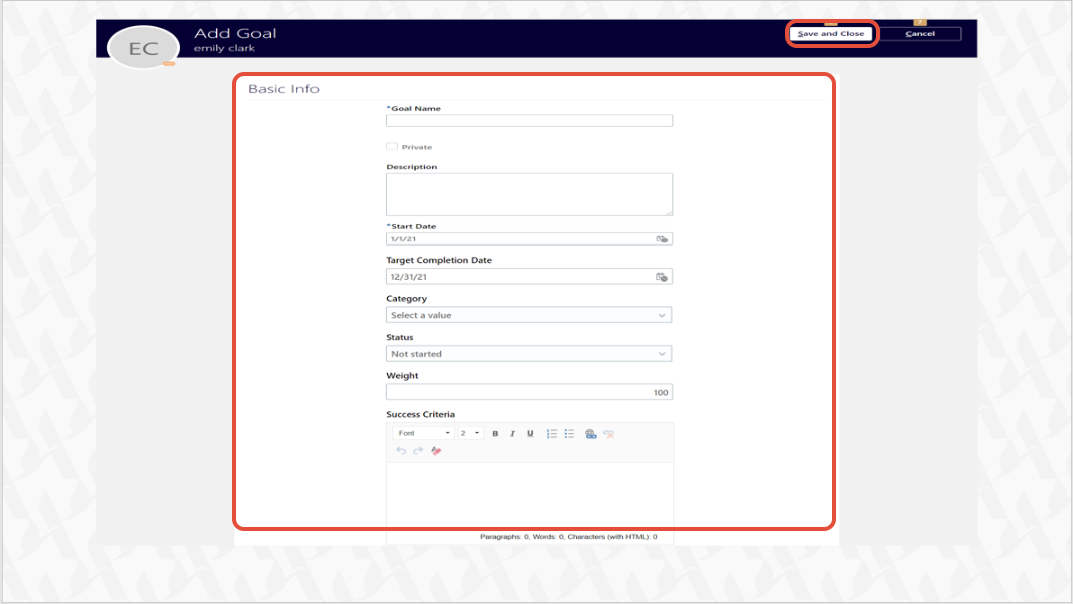Image resolution: width=1073 pixels, height=604 pixels.
Task: Open the Start Date calendar picker
Action: click(x=662, y=239)
